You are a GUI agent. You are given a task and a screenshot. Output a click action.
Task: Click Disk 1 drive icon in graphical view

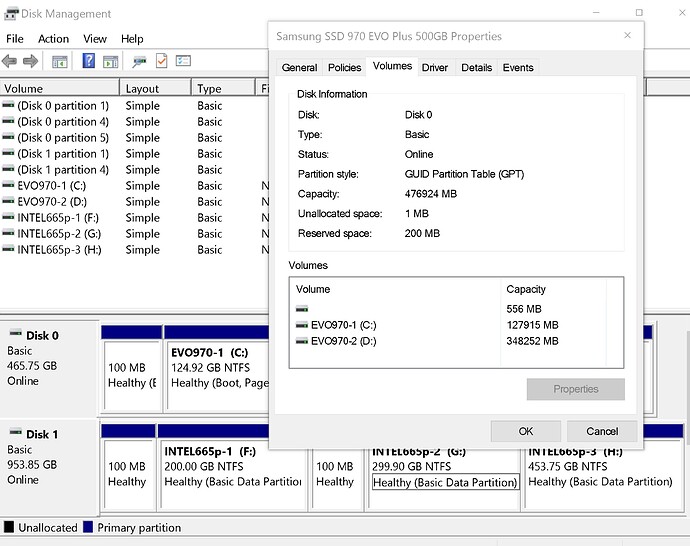pos(16,432)
